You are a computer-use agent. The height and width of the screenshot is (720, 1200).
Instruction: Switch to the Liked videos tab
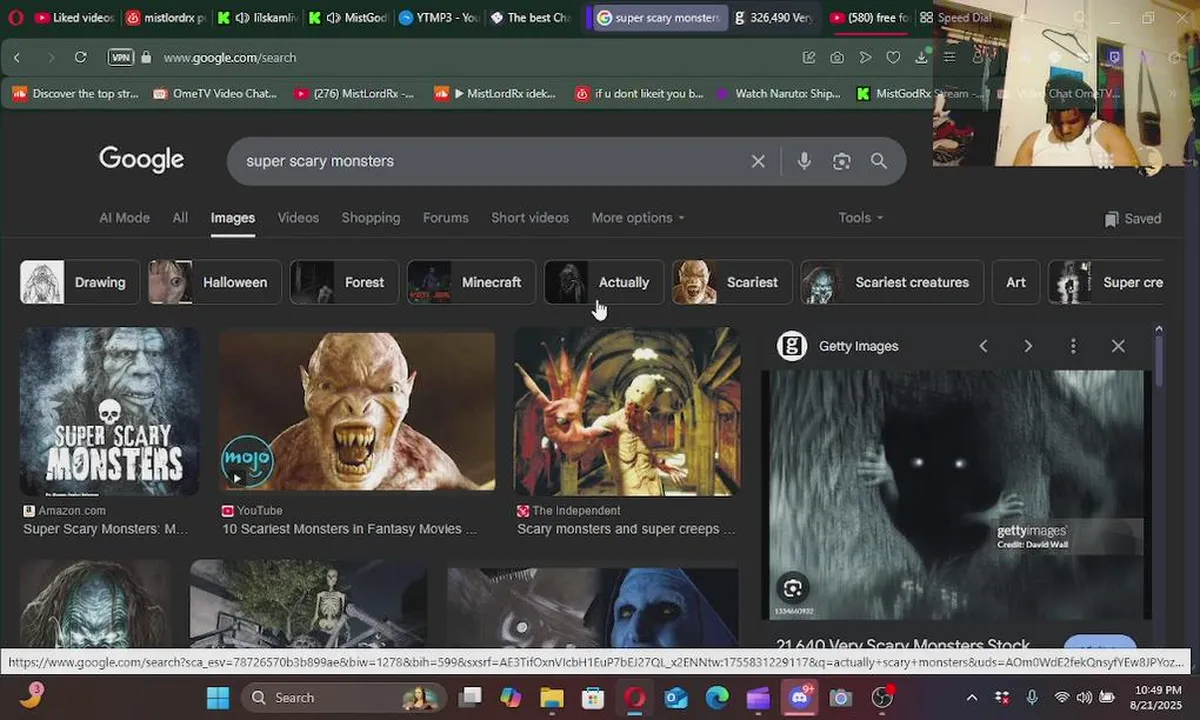coord(73,17)
